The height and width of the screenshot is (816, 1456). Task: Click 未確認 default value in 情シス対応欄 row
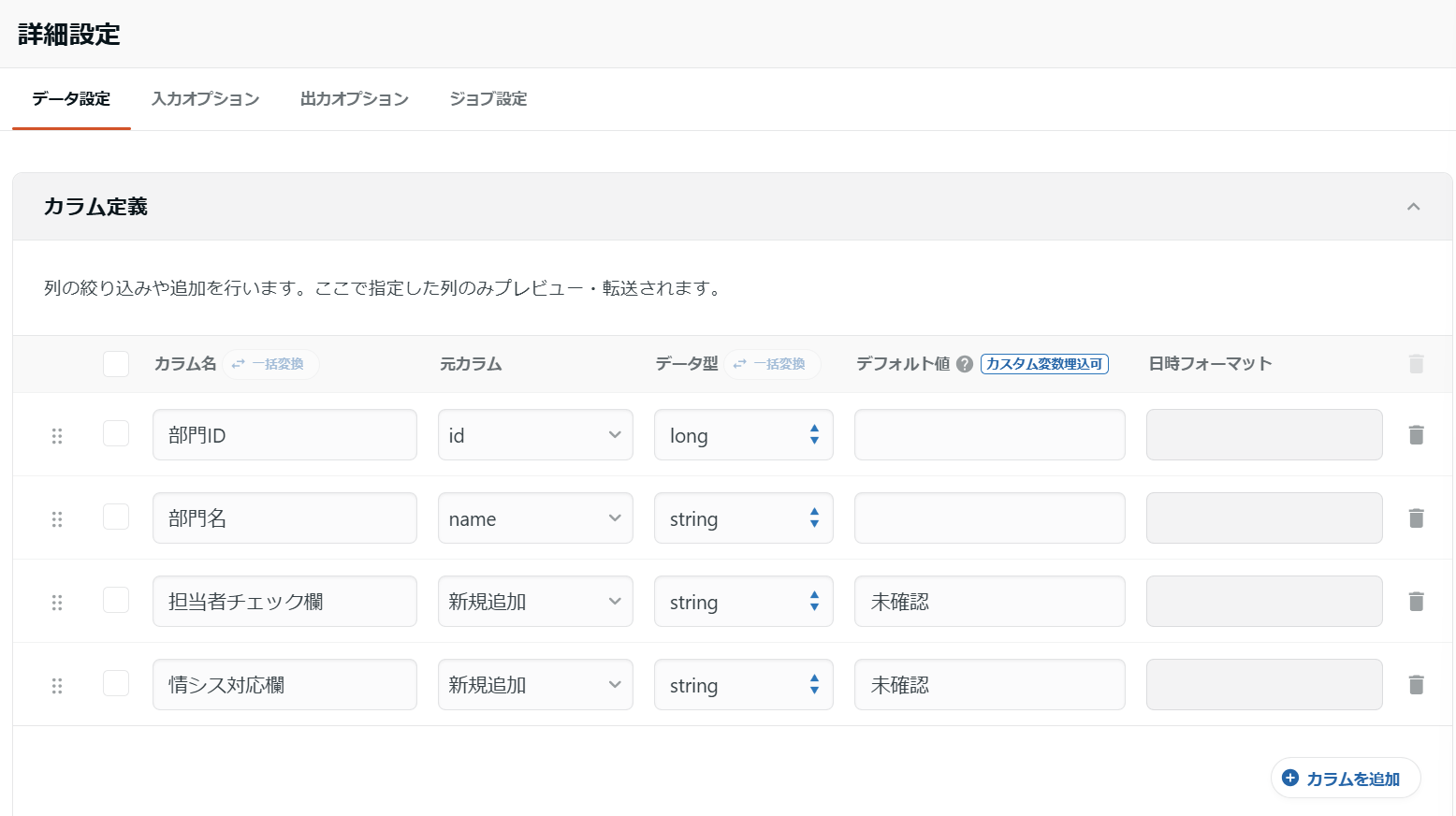(x=990, y=684)
